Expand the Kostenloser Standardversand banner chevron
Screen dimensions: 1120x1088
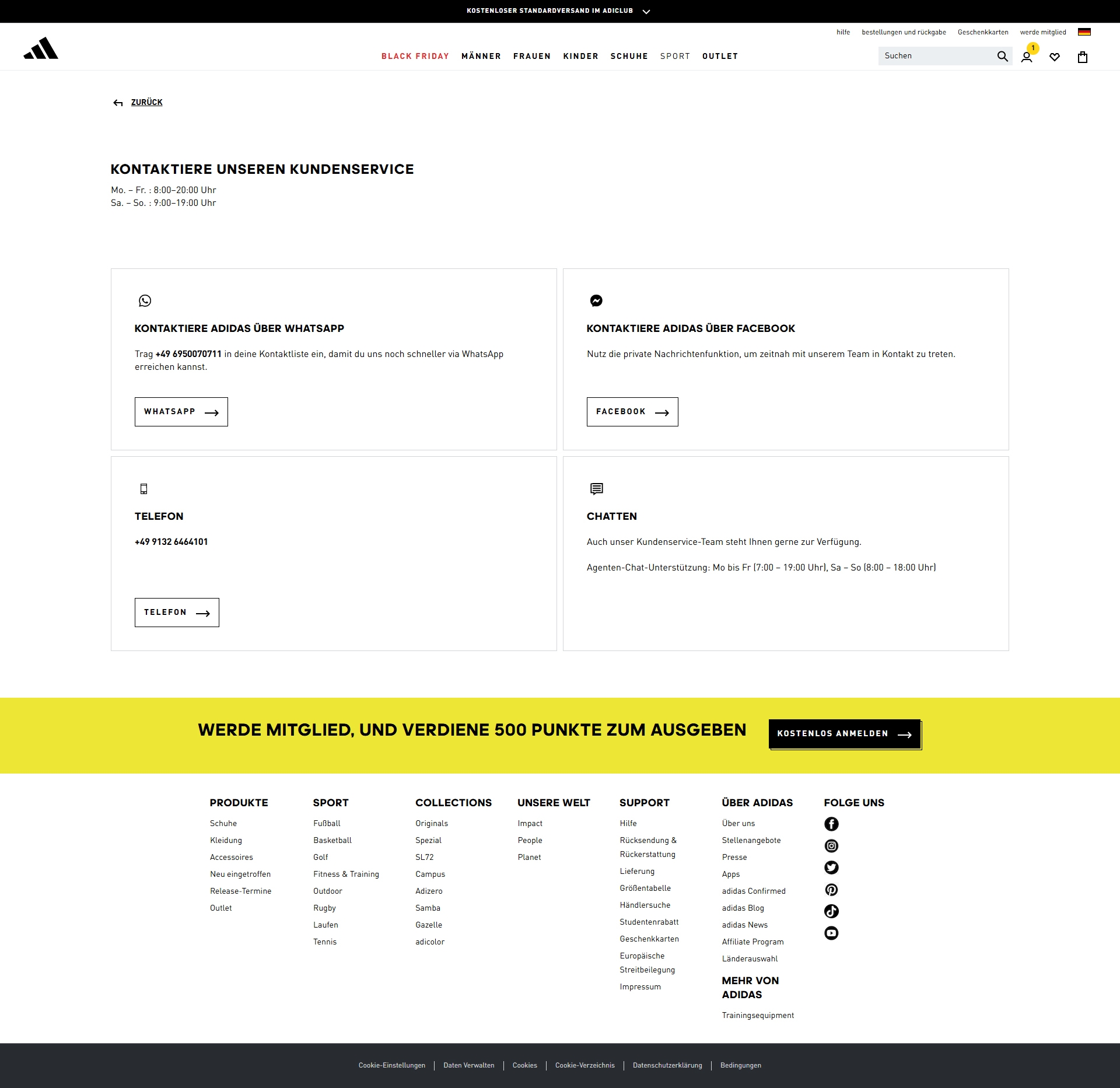(x=646, y=12)
